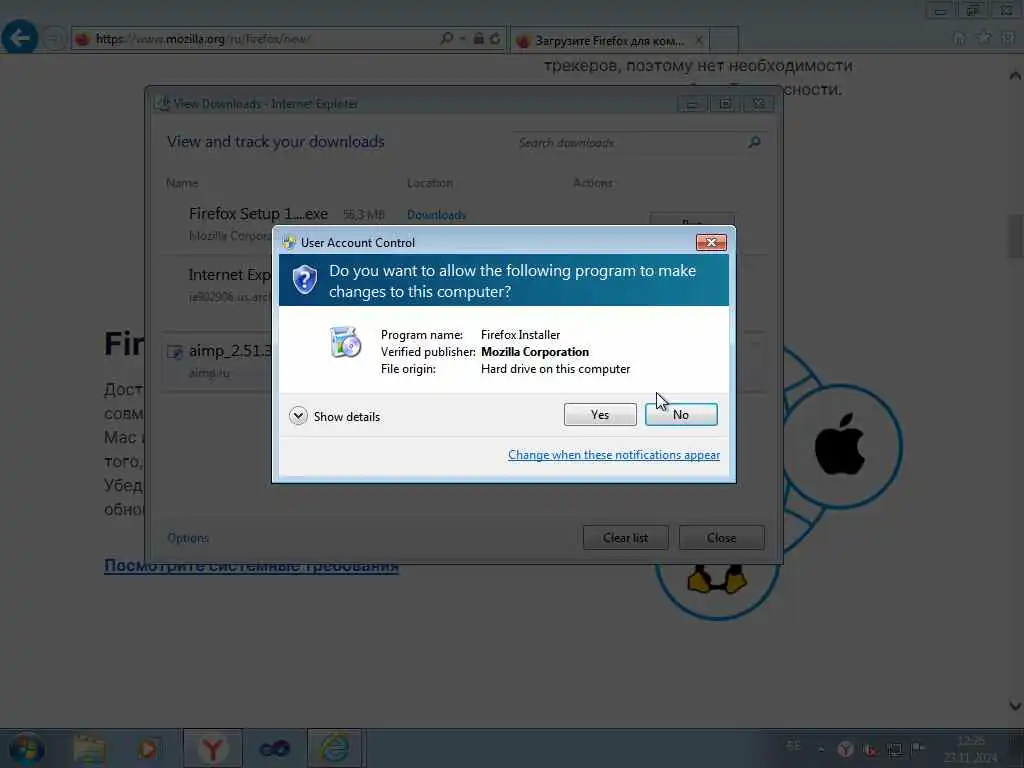Click the Internet Explorer forward arrow
Viewport: 1024px width, 768px height.
pos(54,39)
